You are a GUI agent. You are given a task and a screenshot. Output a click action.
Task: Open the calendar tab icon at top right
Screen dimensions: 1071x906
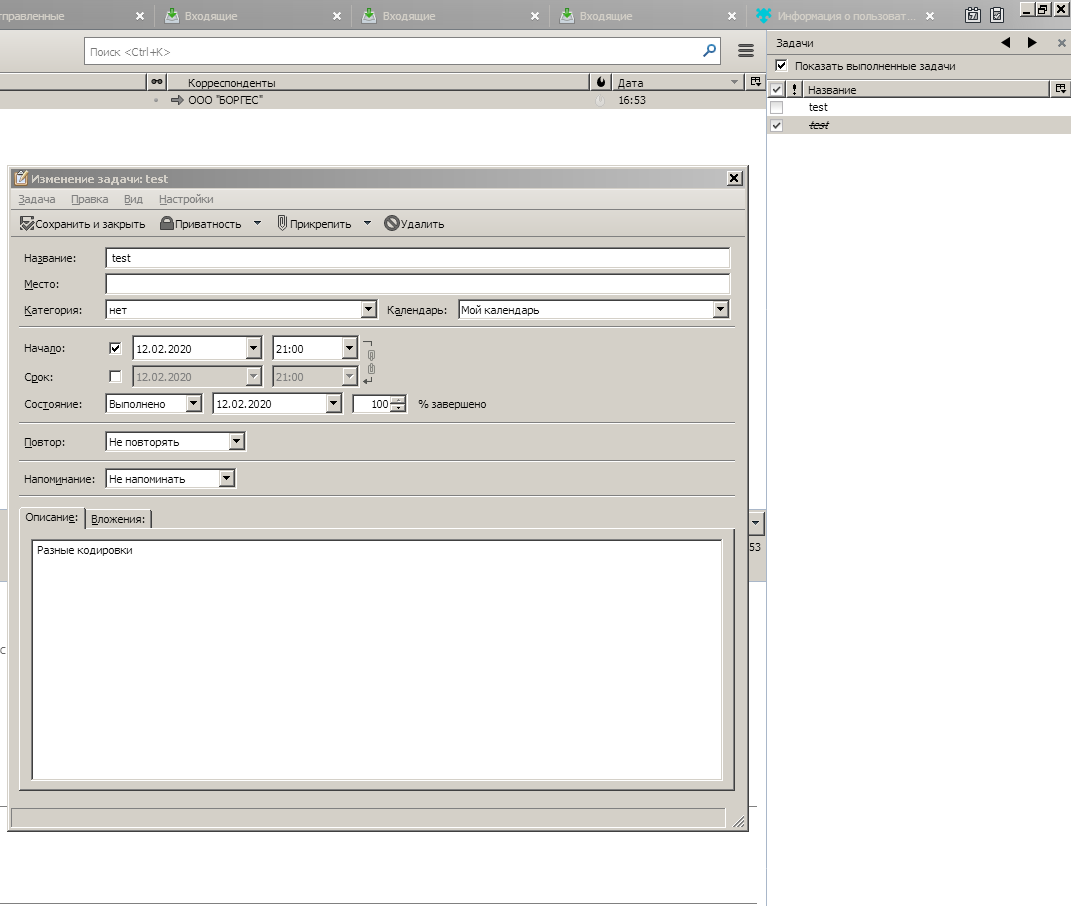pos(972,15)
